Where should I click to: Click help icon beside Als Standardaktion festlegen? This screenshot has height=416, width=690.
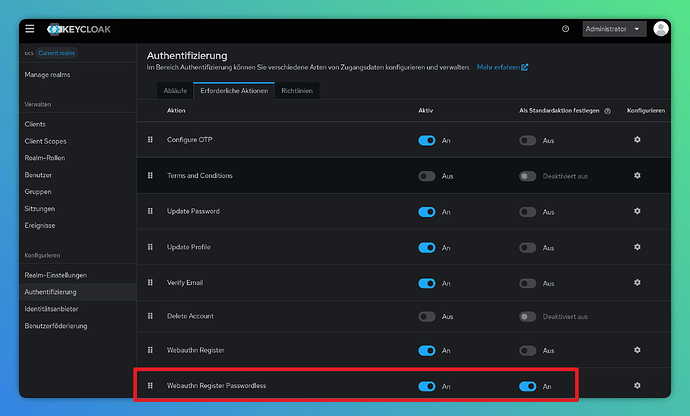click(x=607, y=110)
